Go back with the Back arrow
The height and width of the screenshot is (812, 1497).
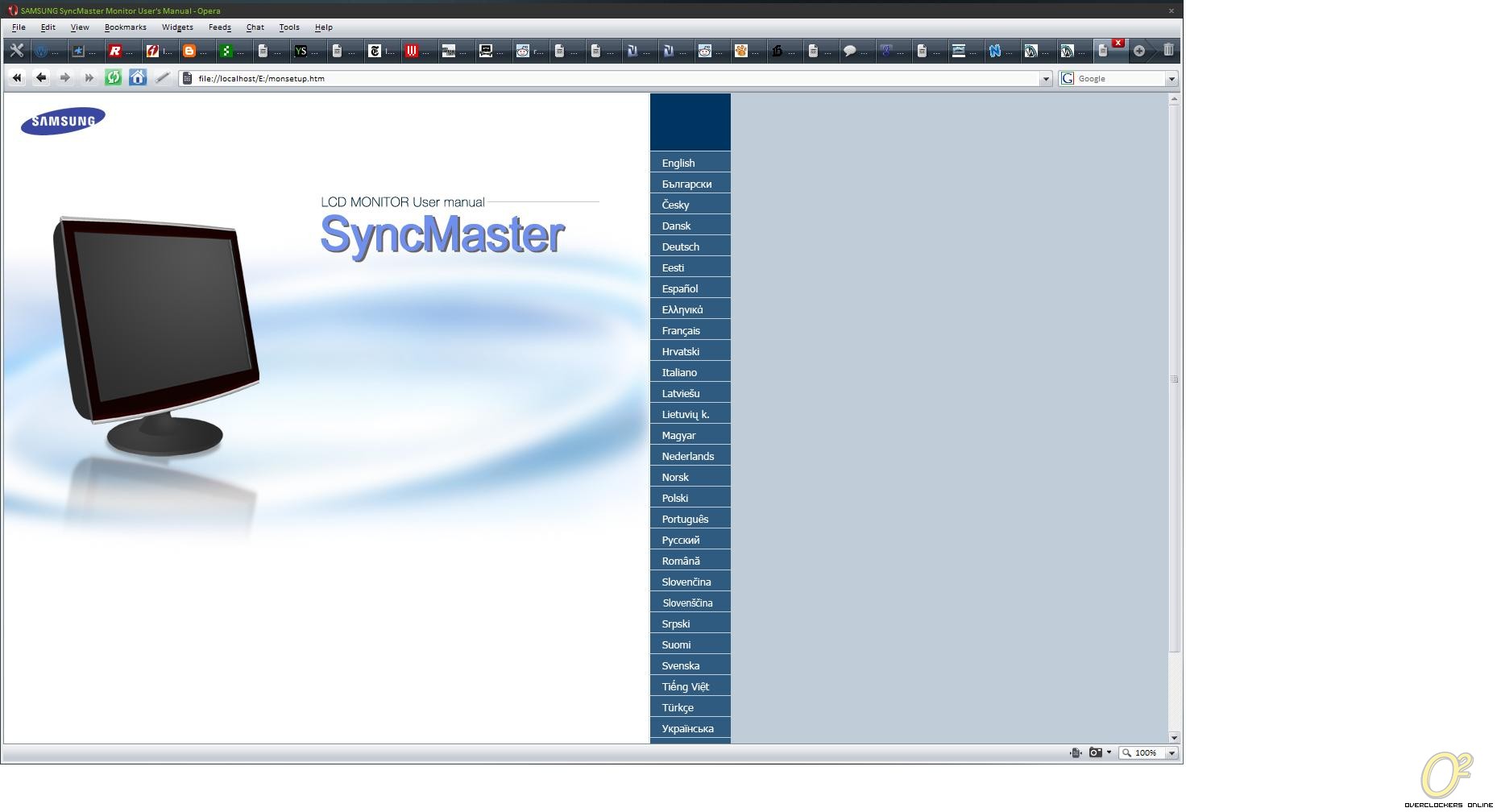pos(41,78)
